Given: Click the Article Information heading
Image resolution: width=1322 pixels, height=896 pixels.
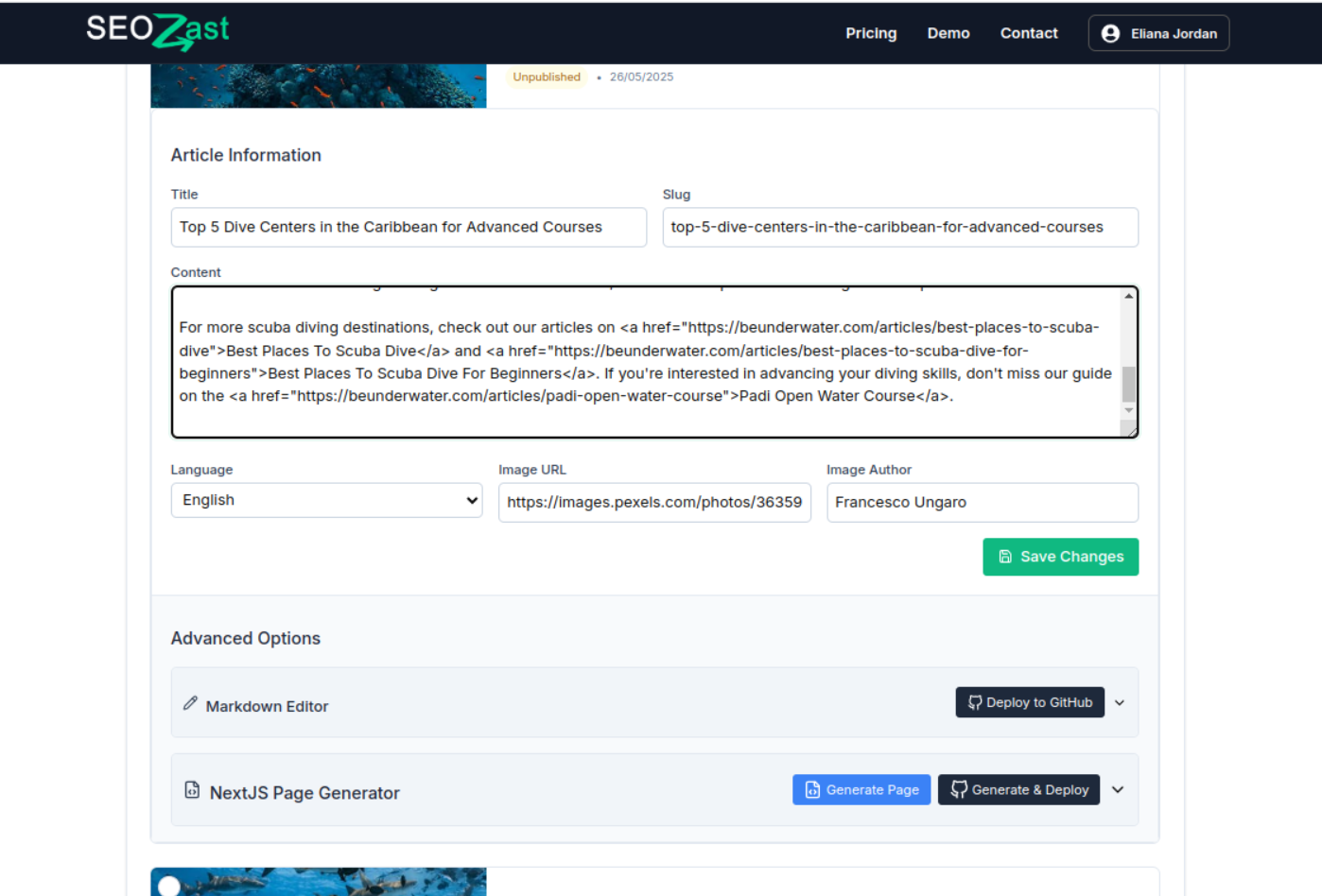Looking at the screenshot, I should point(246,155).
